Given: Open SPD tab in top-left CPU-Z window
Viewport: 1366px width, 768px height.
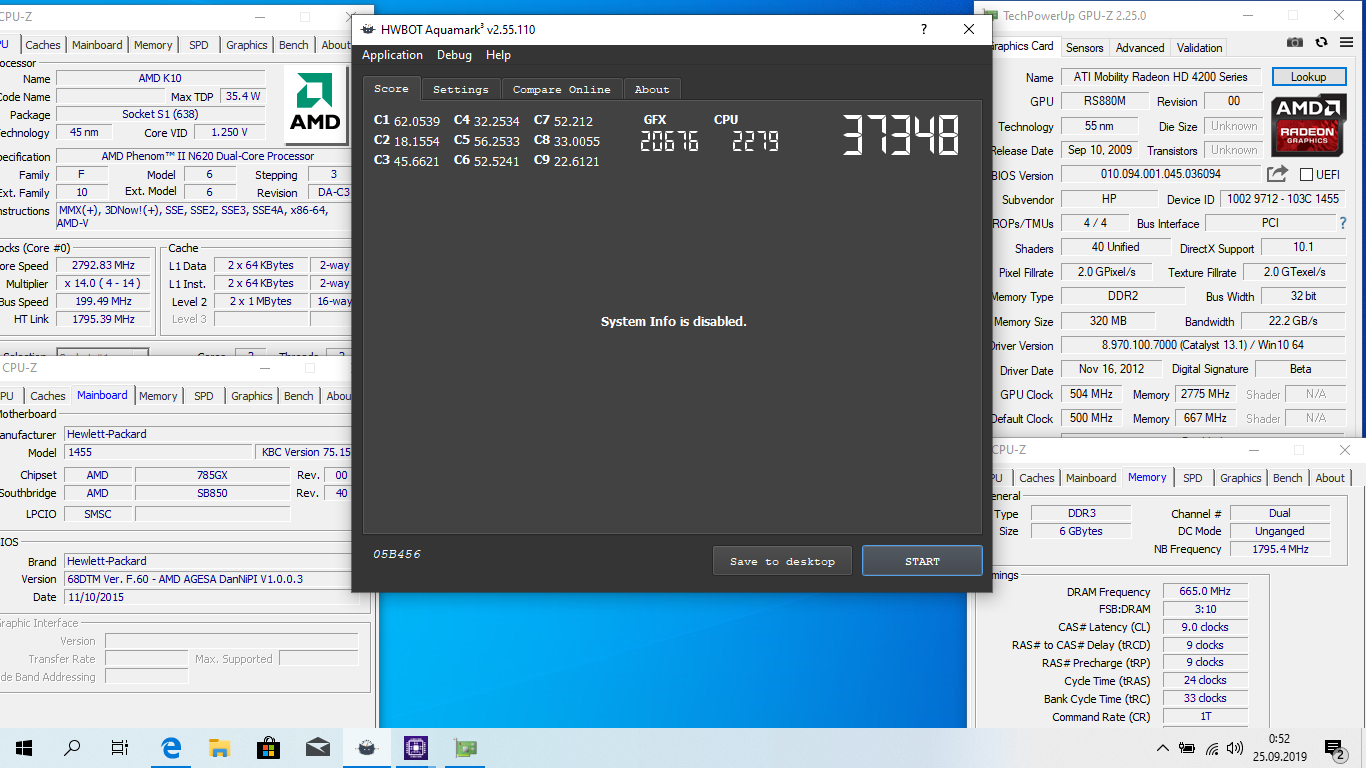Looking at the screenshot, I should point(199,45).
